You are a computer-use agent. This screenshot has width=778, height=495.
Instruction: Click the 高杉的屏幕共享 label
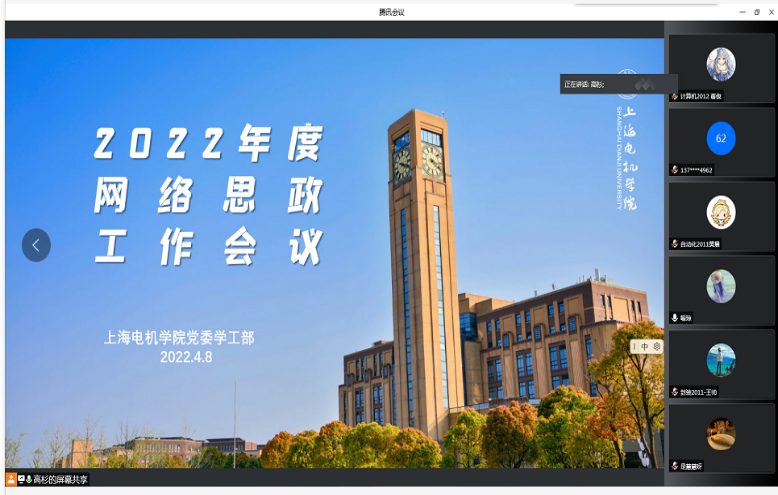(61, 480)
